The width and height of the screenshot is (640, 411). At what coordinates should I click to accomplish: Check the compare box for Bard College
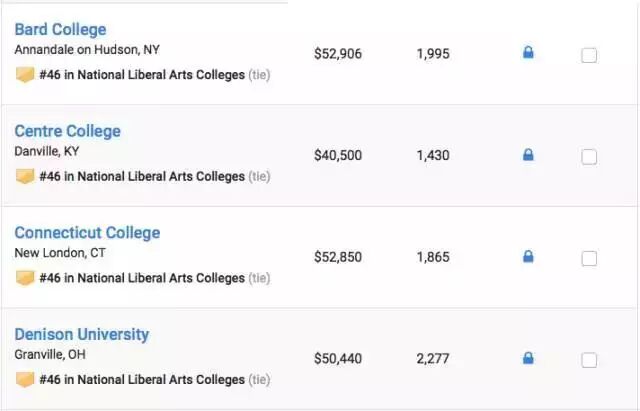[x=589, y=55]
